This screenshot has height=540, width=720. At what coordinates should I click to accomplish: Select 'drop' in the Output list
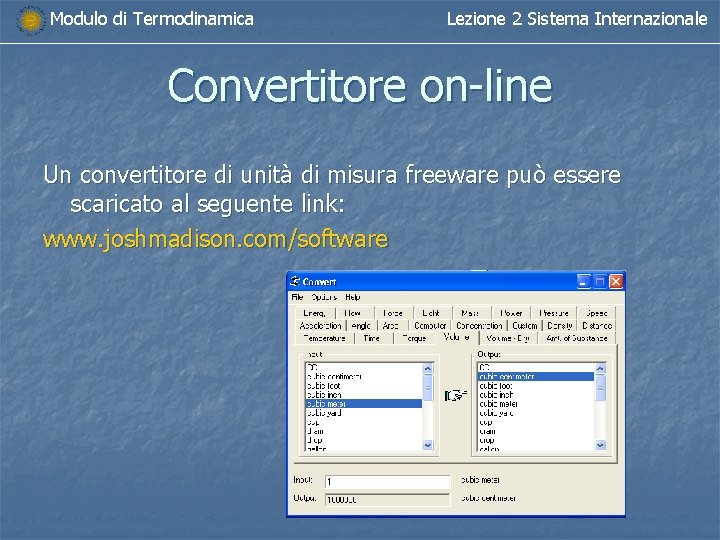[x=536, y=440]
